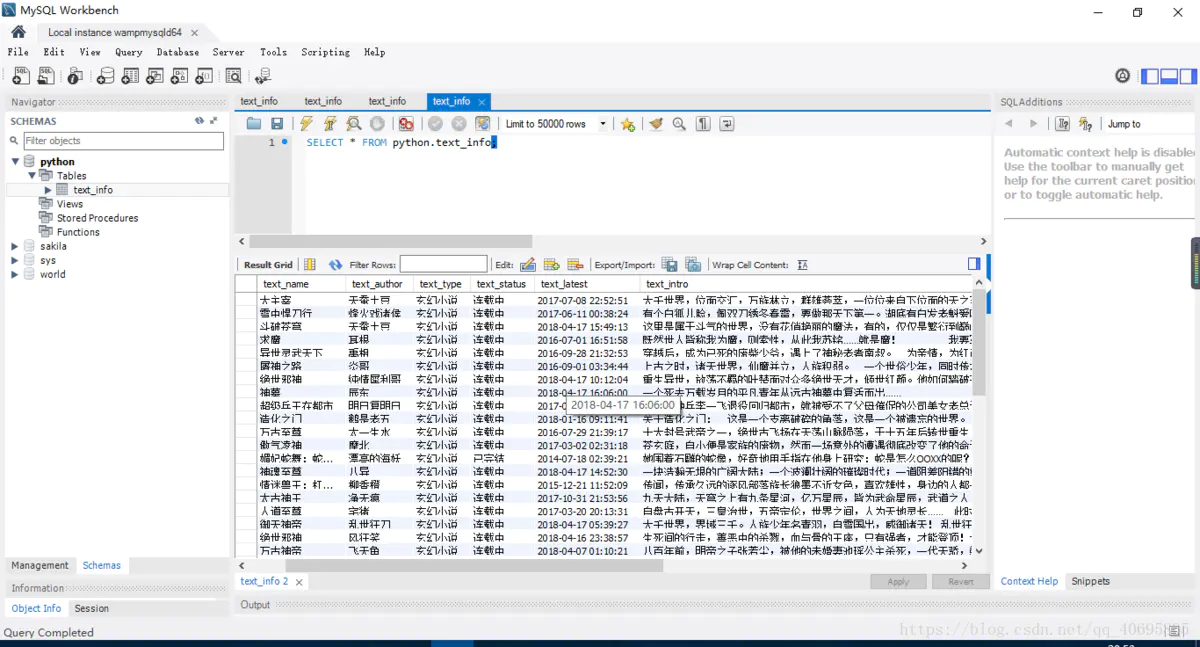Viewport: 1200px width, 647px height.
Task: Stop the running query icon
Action: 378,124
